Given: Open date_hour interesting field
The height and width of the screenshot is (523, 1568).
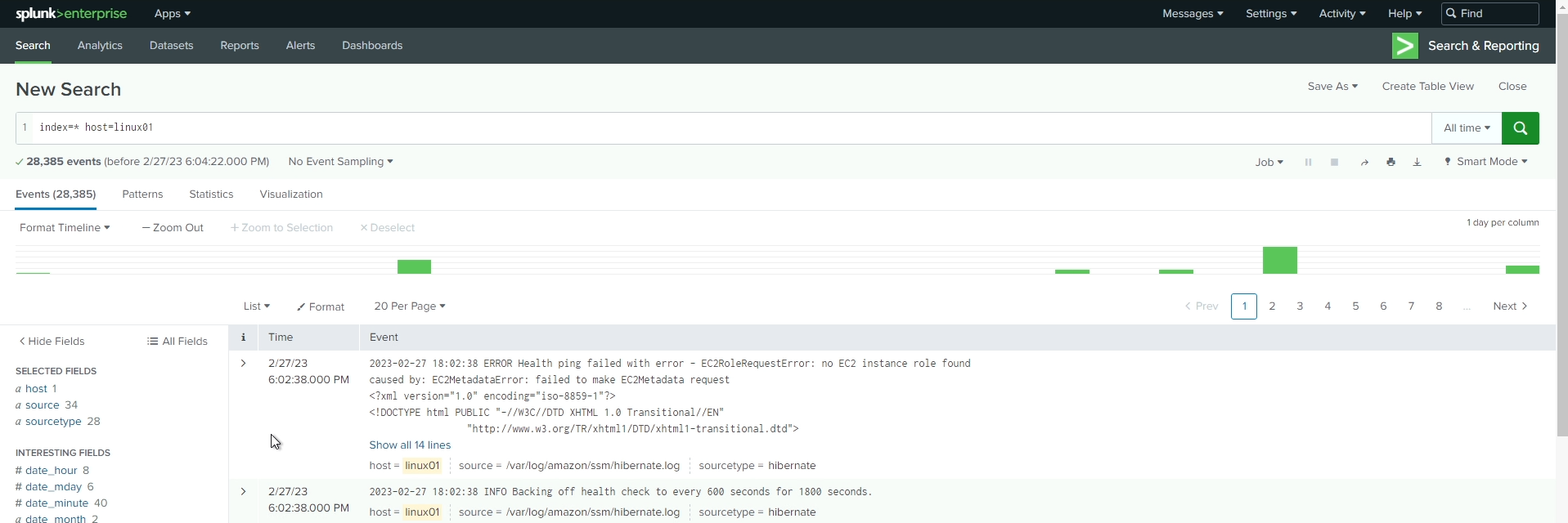Looking at the screenshot, I should [51, 471].
